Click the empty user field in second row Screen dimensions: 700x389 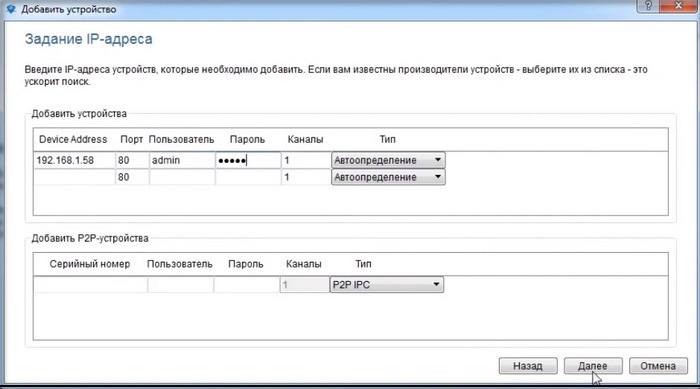[x=182, y=177]
